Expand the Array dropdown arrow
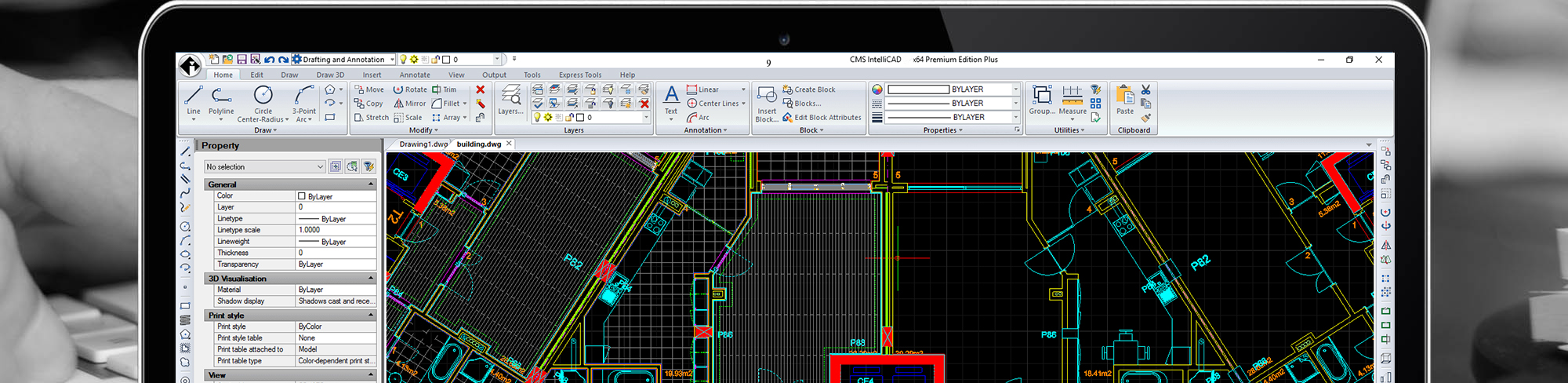The width and height of the screenshot is (1568, 383). click(x=465, y=118)
